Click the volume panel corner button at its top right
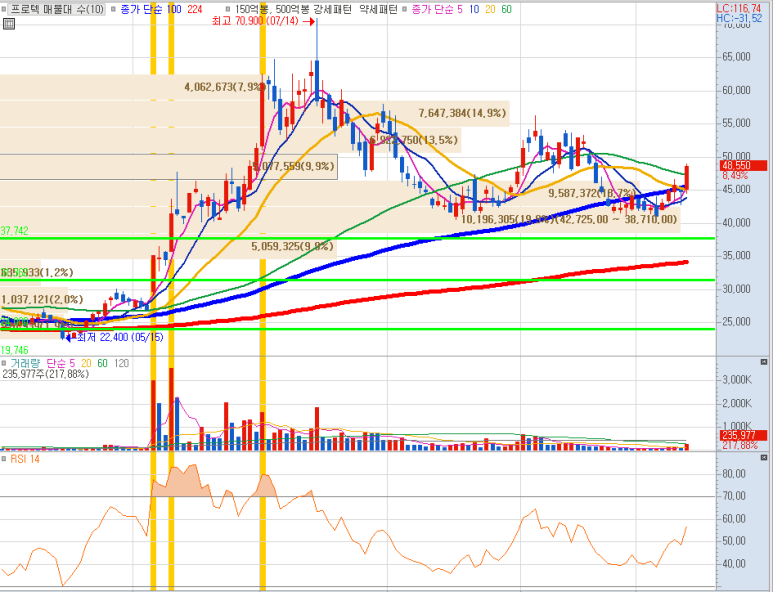The height and width of the screenshot is (592, 773). pos(764,362)
